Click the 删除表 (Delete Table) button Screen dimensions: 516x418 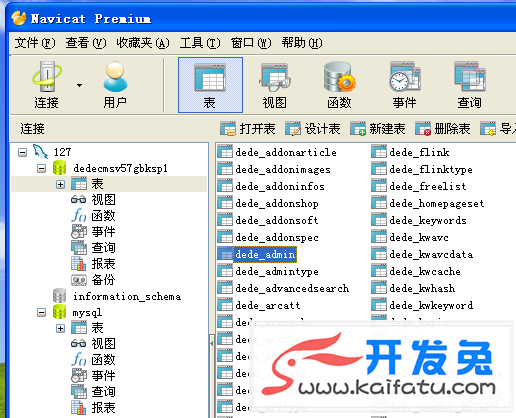pyautogui.click(x=443, y=129)
